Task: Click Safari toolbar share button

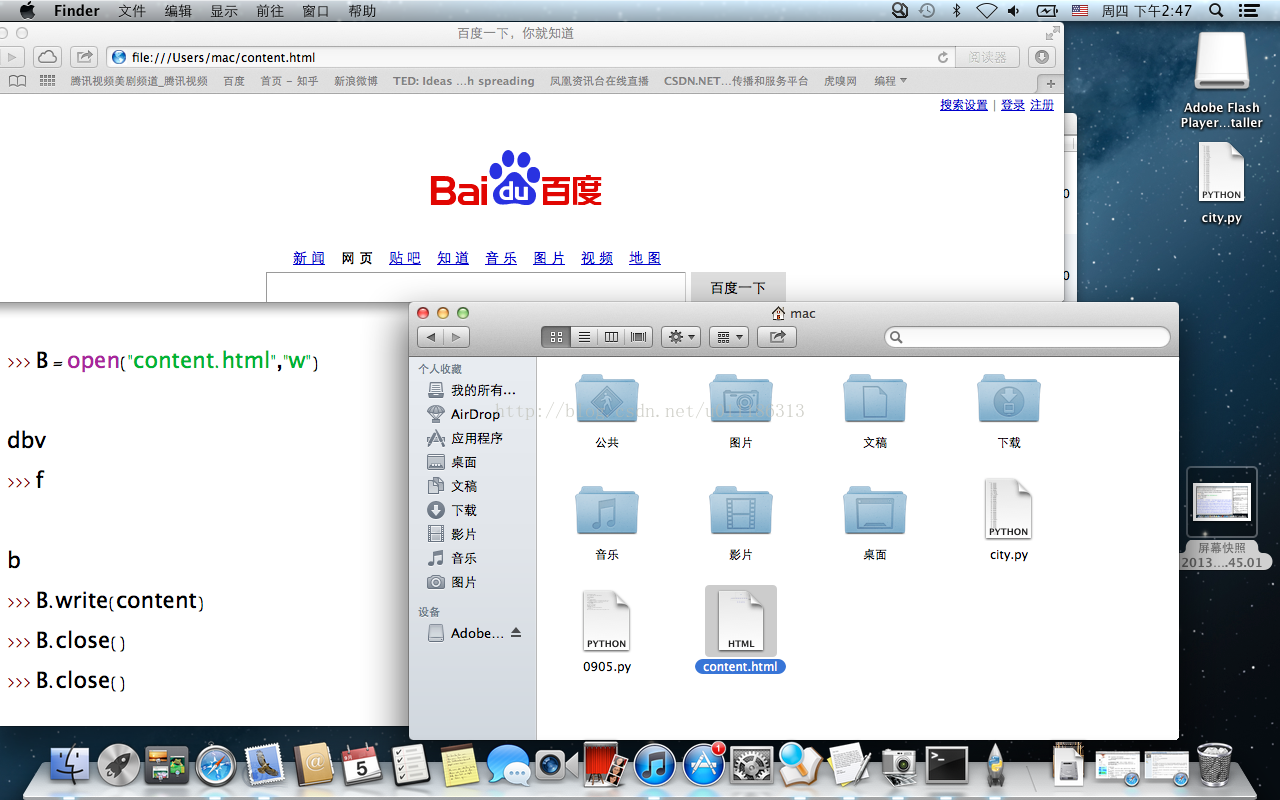Action: [84, 57]
